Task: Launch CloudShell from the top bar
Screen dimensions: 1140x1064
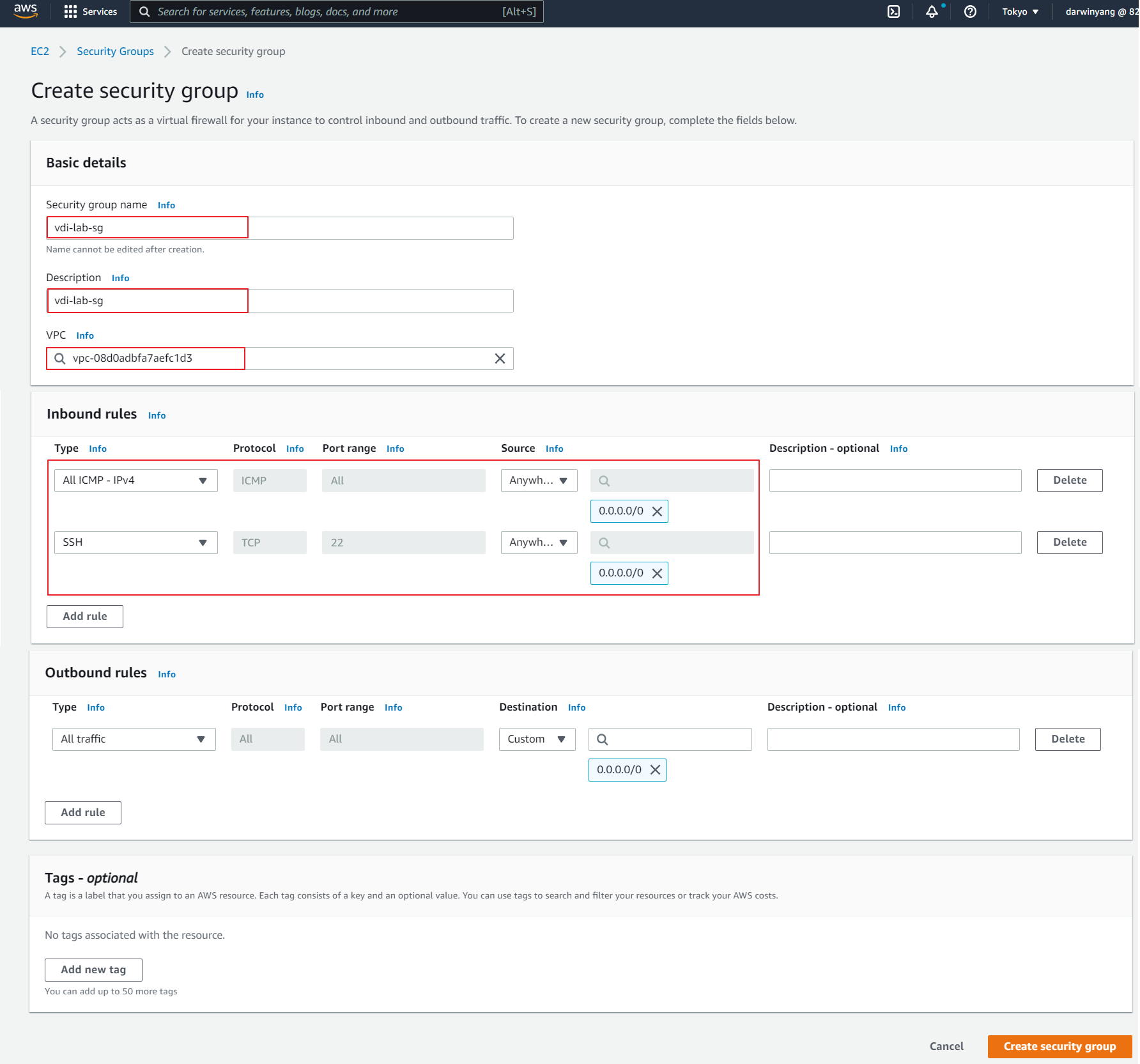Action: click(x=893, y=12)
